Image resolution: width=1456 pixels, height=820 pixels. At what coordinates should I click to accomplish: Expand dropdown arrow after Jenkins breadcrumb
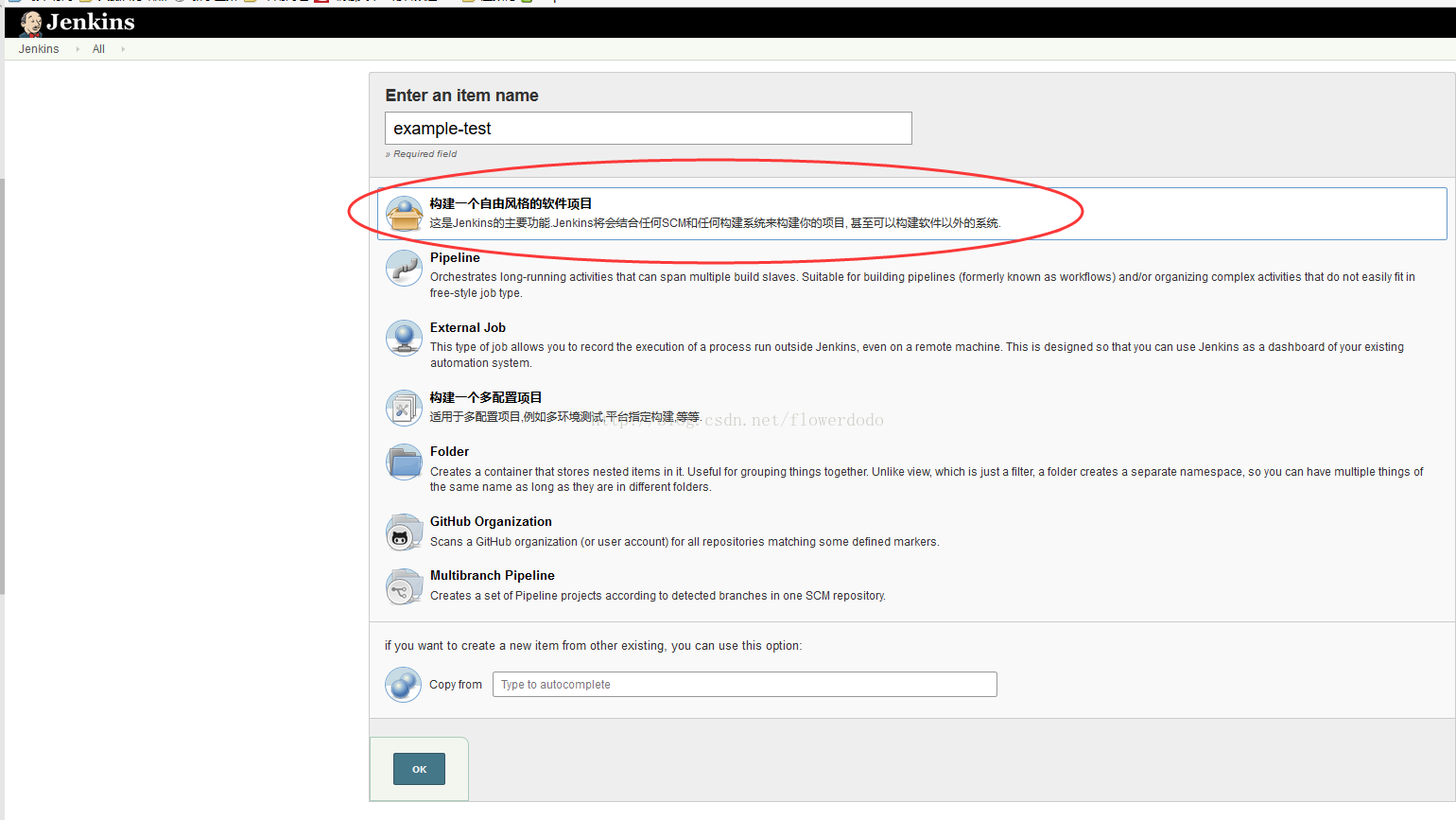click(78, 49)
